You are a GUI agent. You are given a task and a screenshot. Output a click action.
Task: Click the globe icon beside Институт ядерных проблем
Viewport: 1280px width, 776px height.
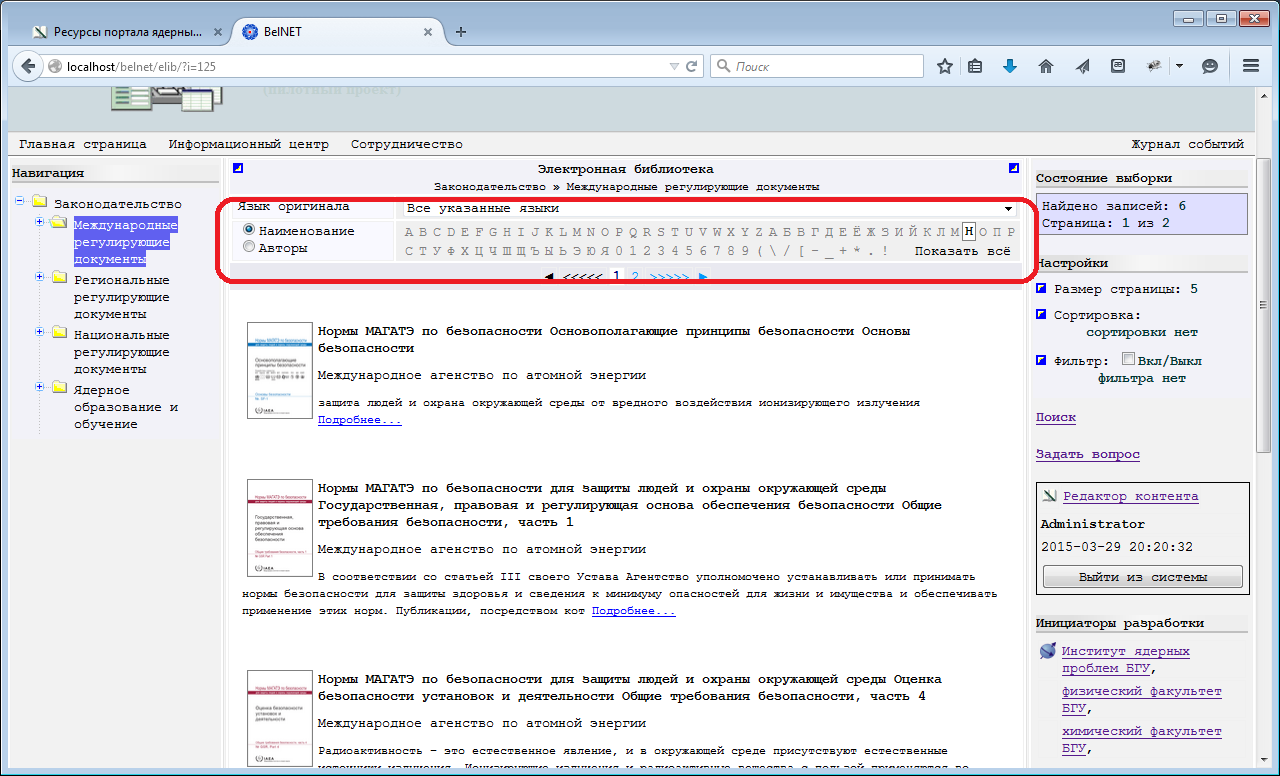tap(1047, 651)
